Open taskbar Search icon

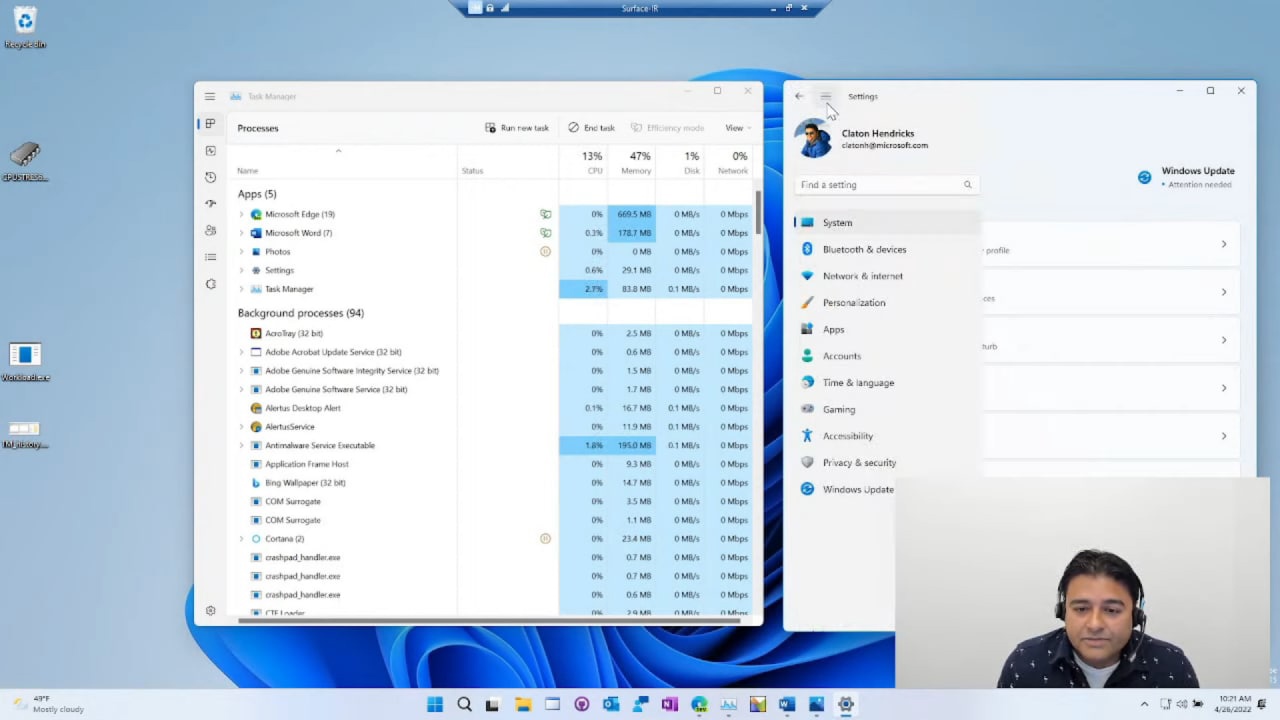coord(464,704)
